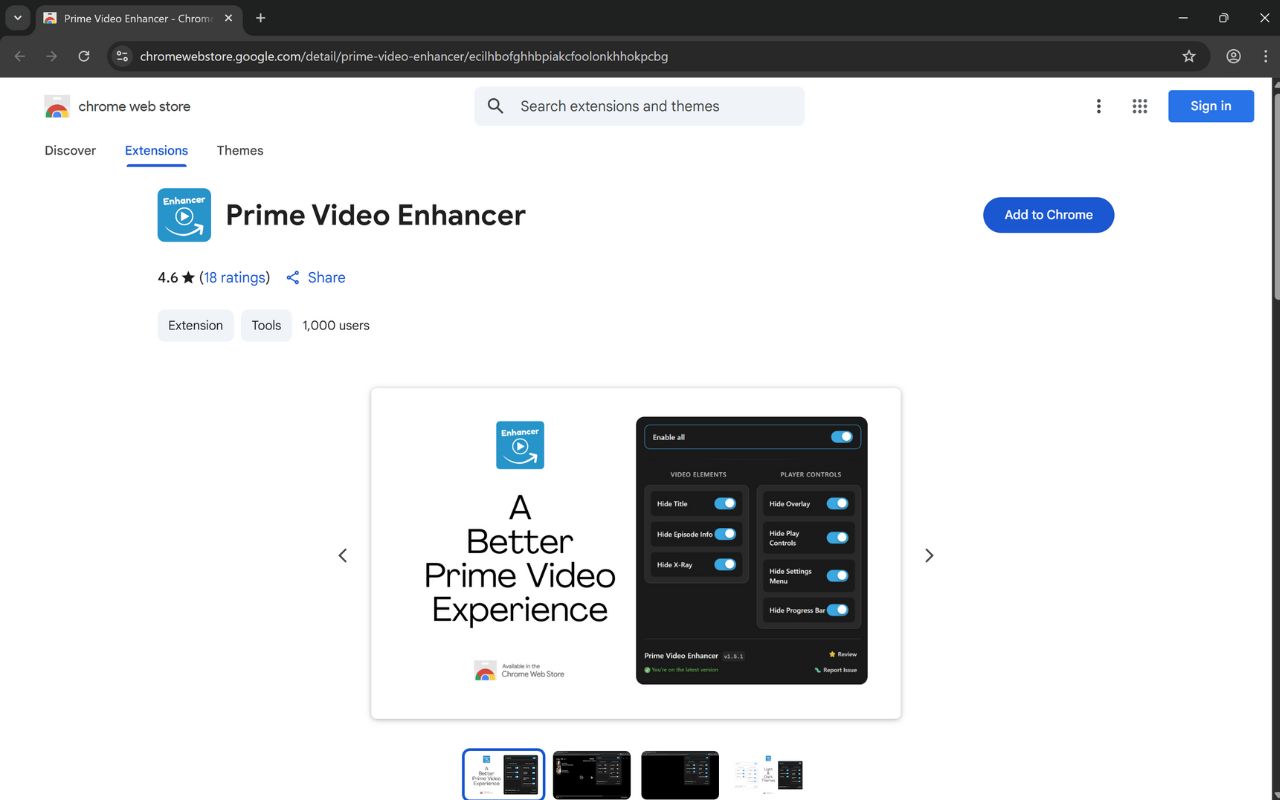Switch to the Extensions tab
1280x800 pixels.
click(156, 151)
